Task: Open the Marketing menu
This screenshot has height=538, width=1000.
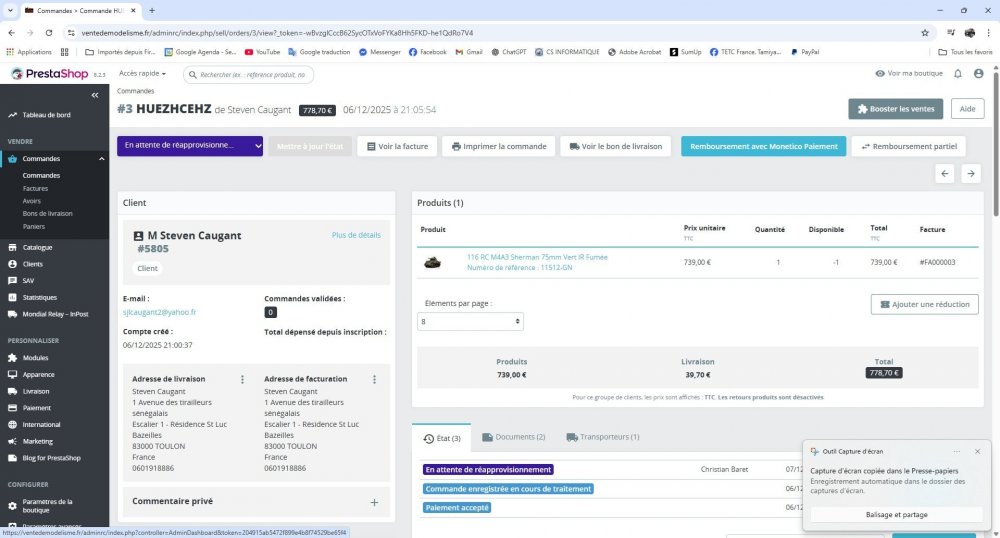Action: pyautogui.click(x=38, y=441)
